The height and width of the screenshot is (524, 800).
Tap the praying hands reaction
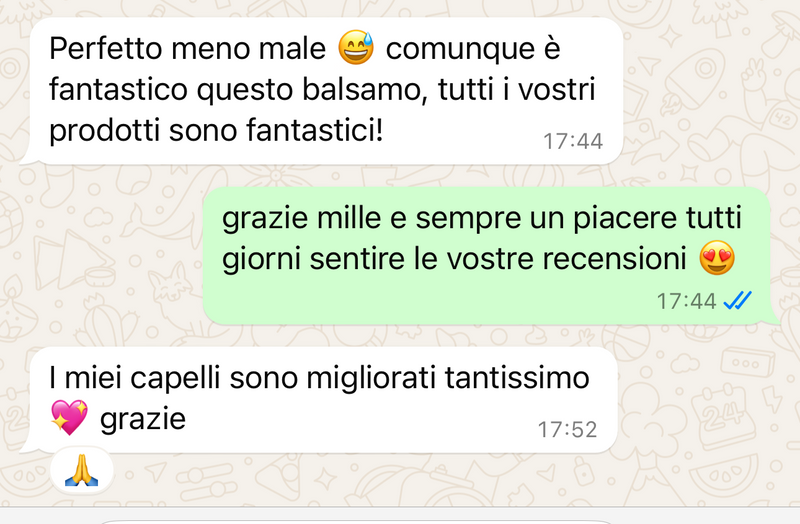pyautogui.click(x=82, y=470)
